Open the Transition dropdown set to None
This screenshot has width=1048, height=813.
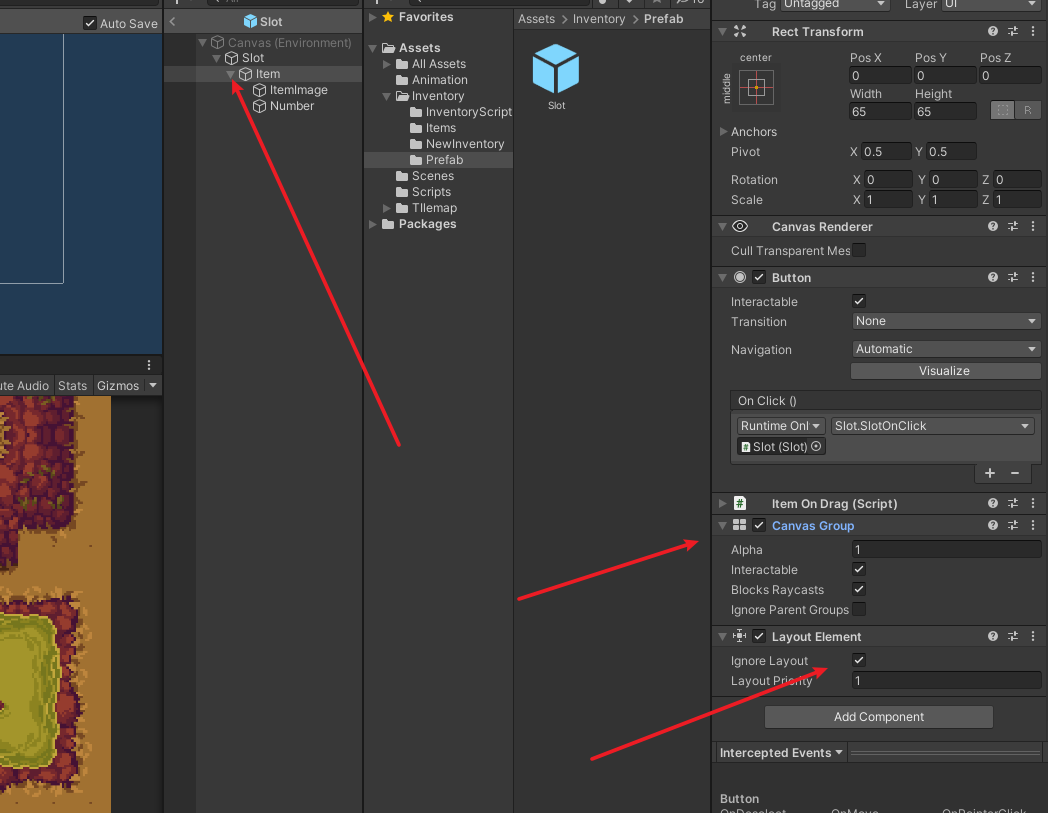tap(945, 321)
